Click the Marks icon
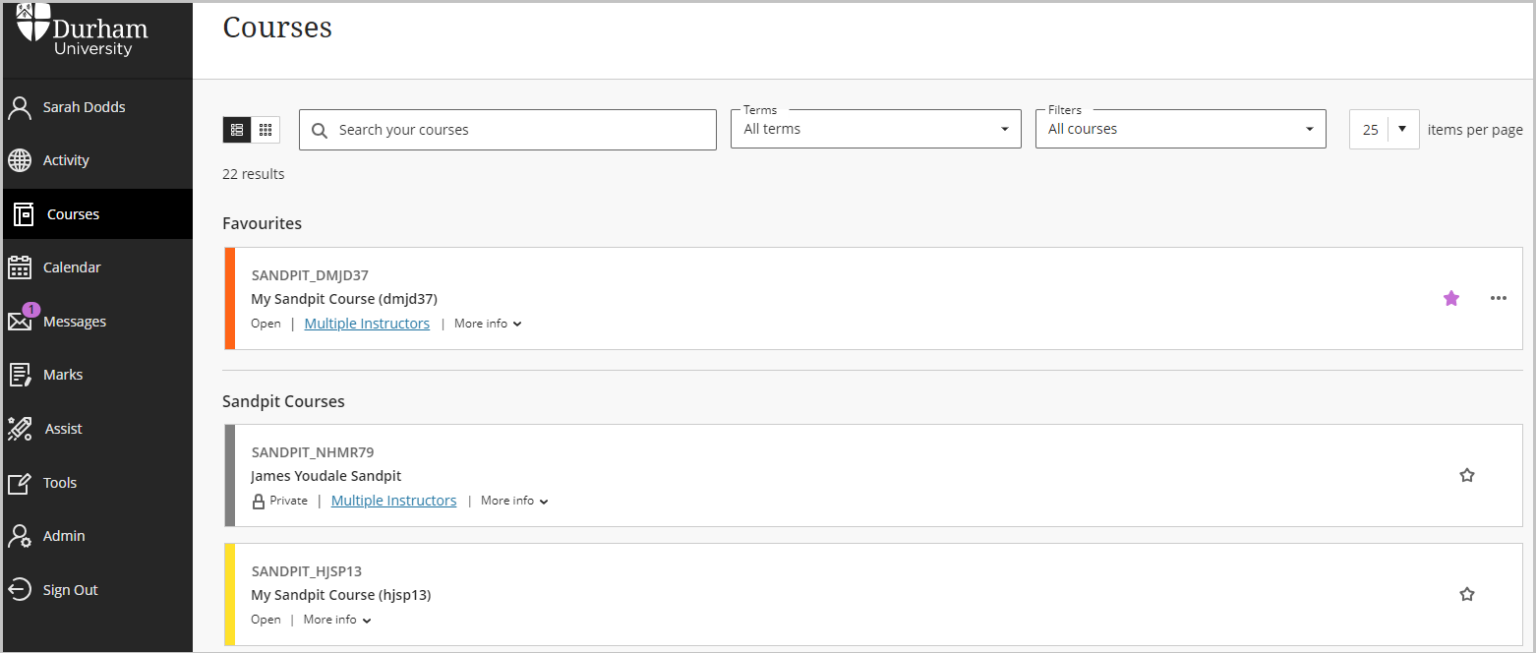 coord(20,374)
